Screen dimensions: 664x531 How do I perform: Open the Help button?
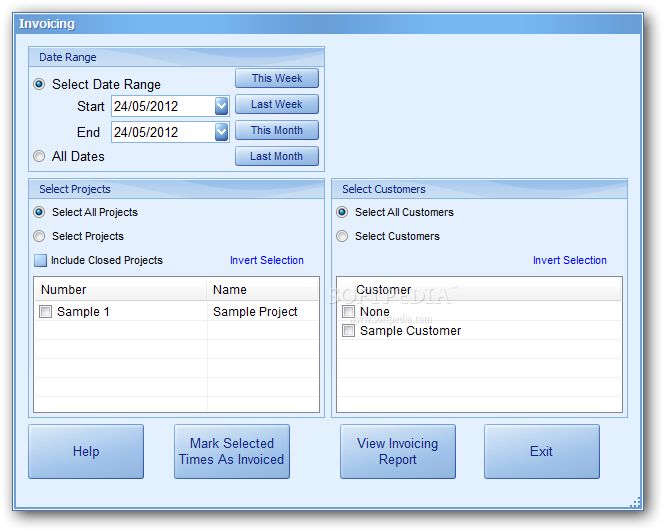click(86, 451)
